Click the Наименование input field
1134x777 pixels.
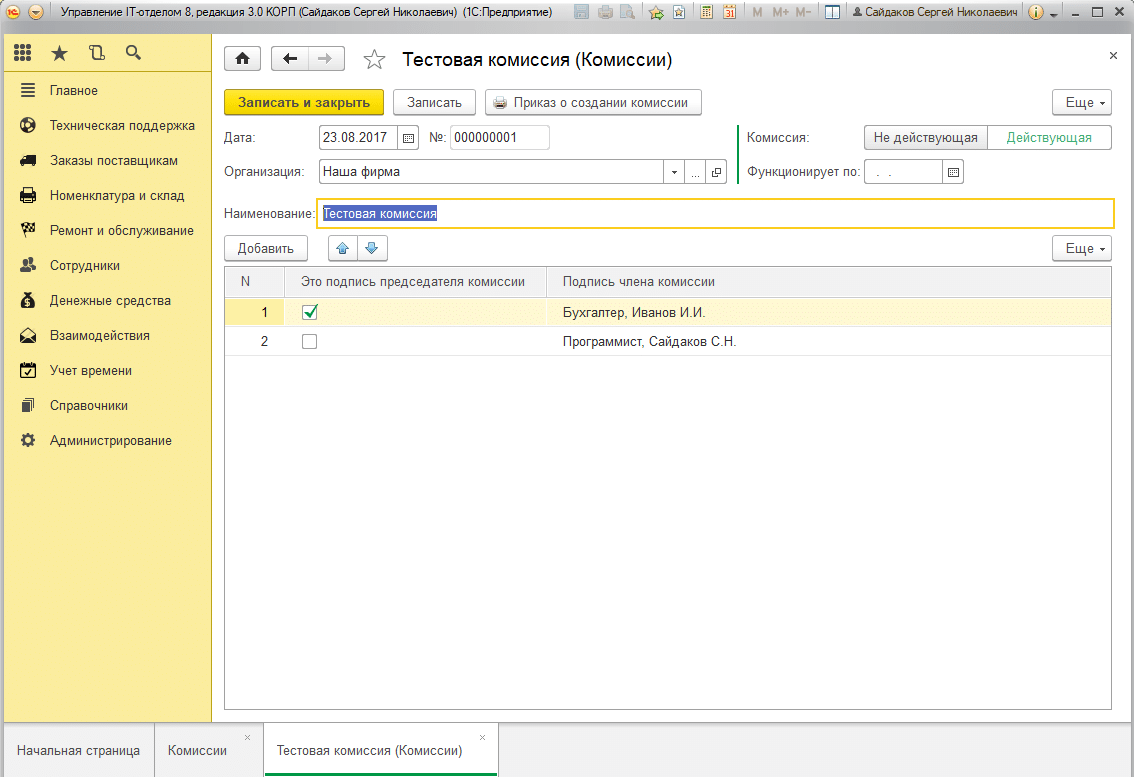click(x=715, y=213)
